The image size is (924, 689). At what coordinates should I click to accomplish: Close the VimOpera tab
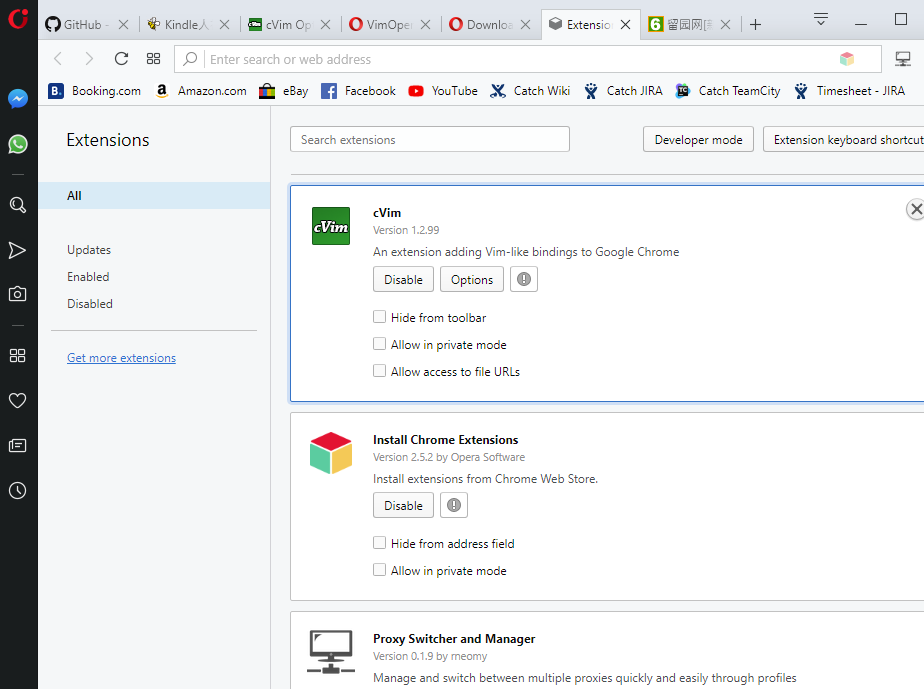(425, 24)
